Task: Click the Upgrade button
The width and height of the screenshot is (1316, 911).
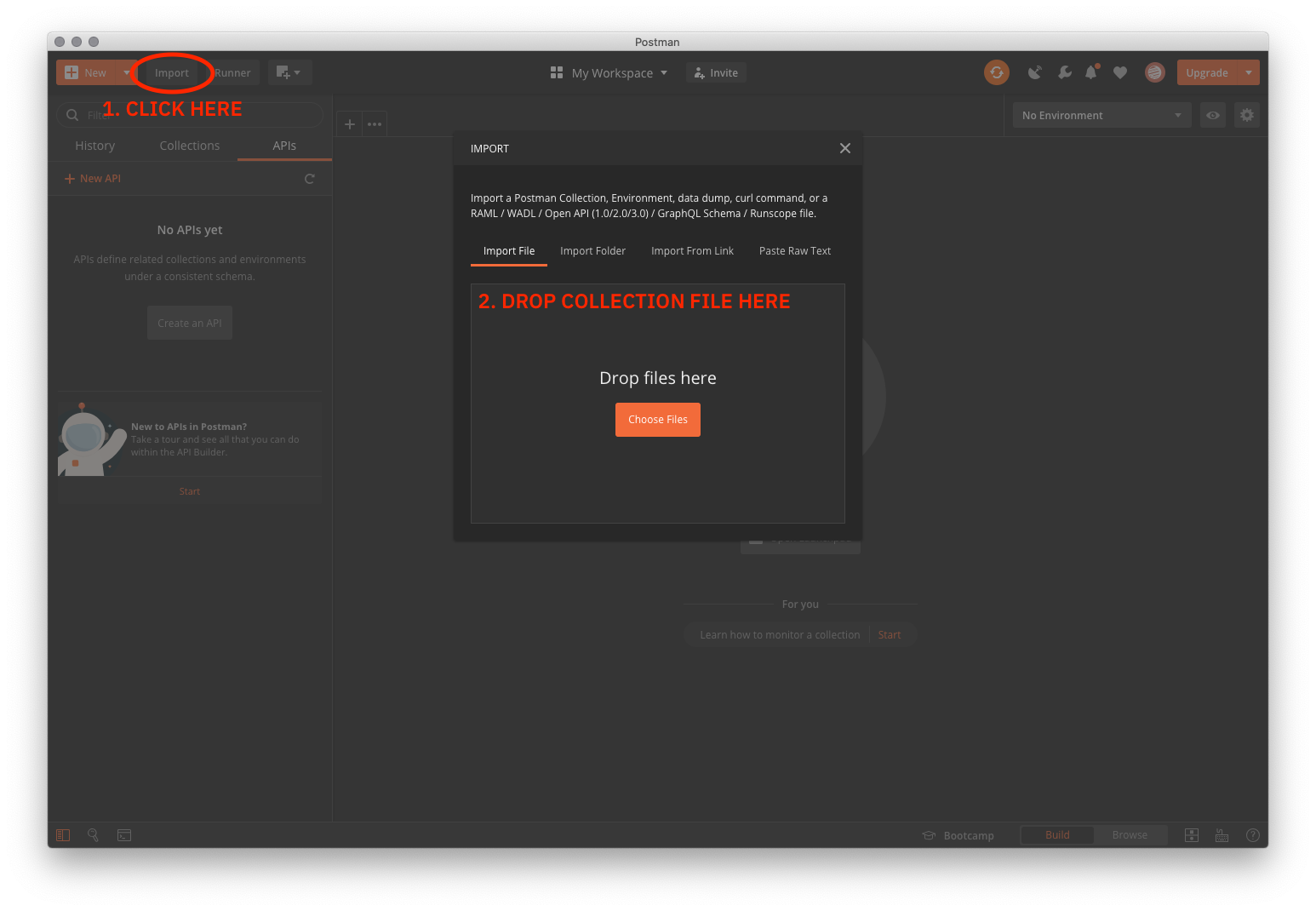Action: click(x=1207, y=72)
